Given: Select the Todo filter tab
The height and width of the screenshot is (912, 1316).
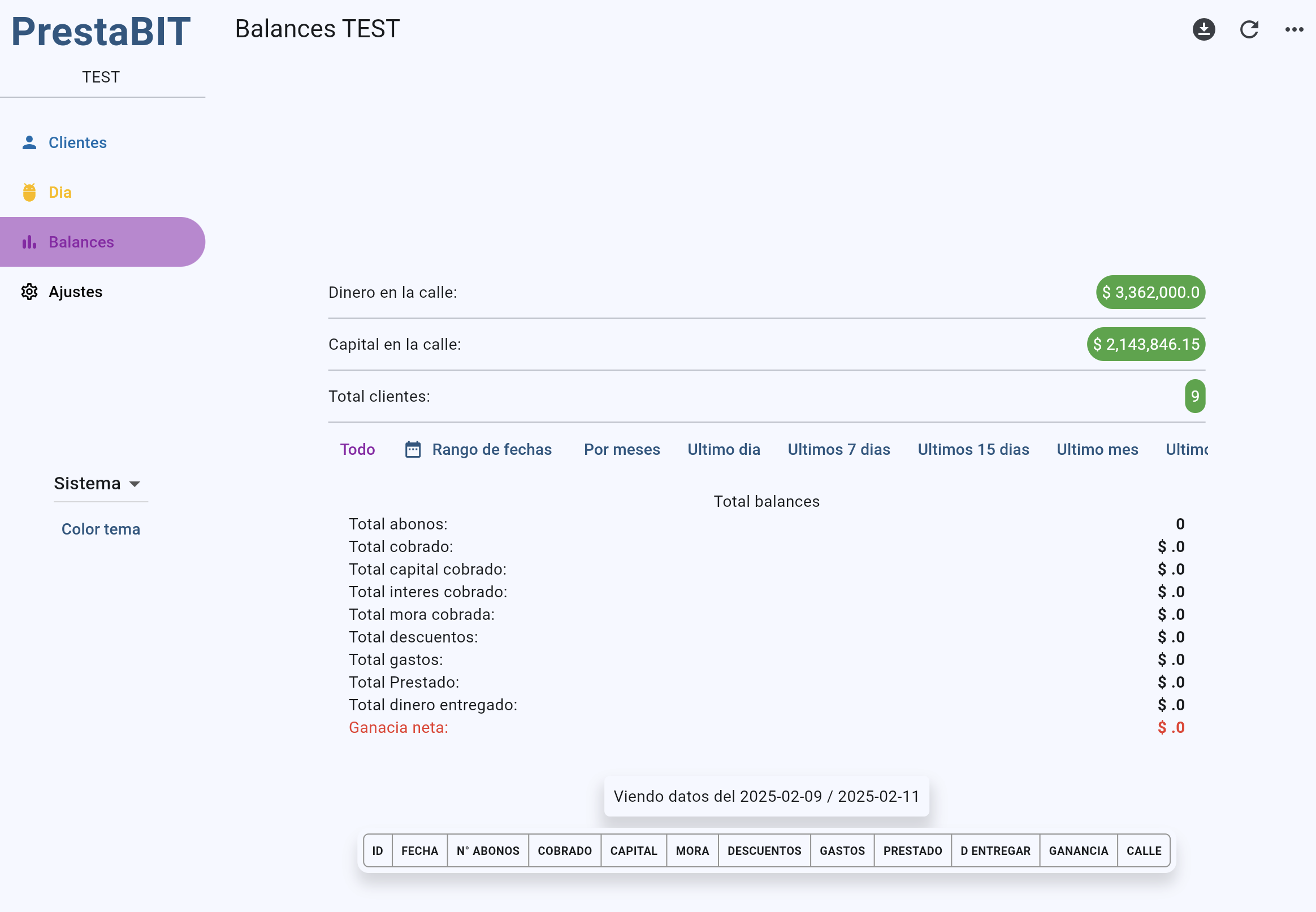Looking at the screenshot, I should [357, 449].
